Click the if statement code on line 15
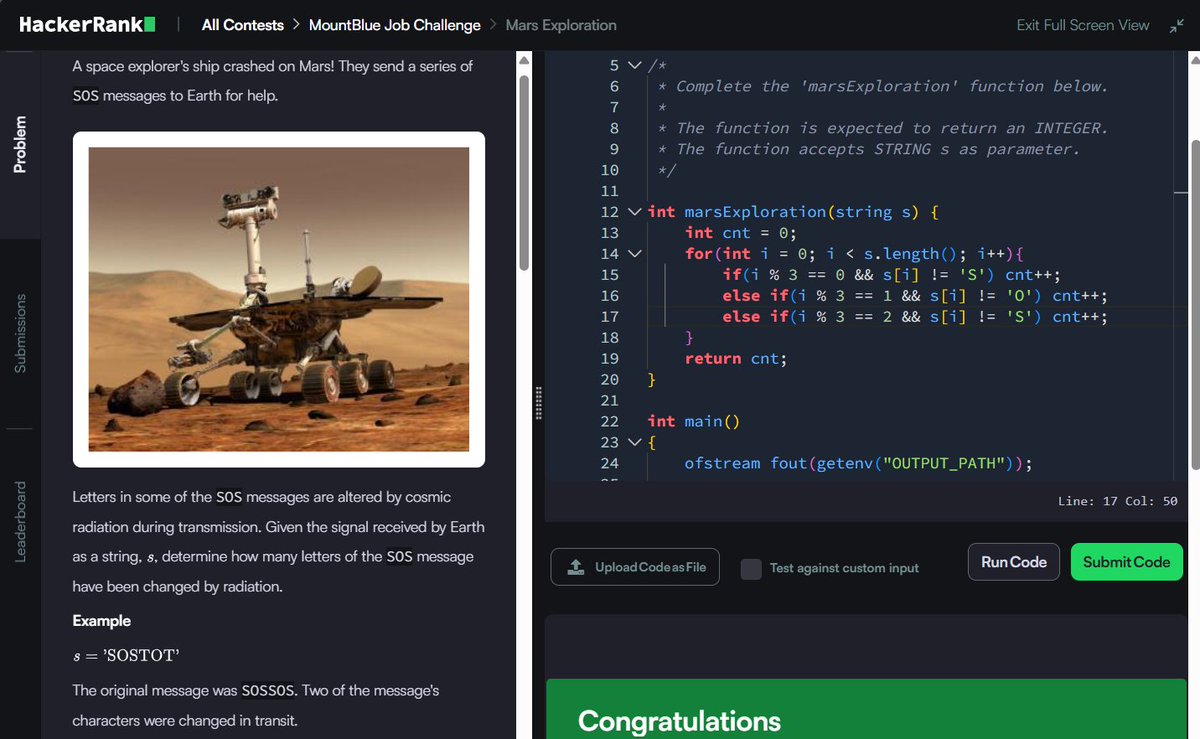The height and width of the screenshot is (739, 1200). click(891, 275)
